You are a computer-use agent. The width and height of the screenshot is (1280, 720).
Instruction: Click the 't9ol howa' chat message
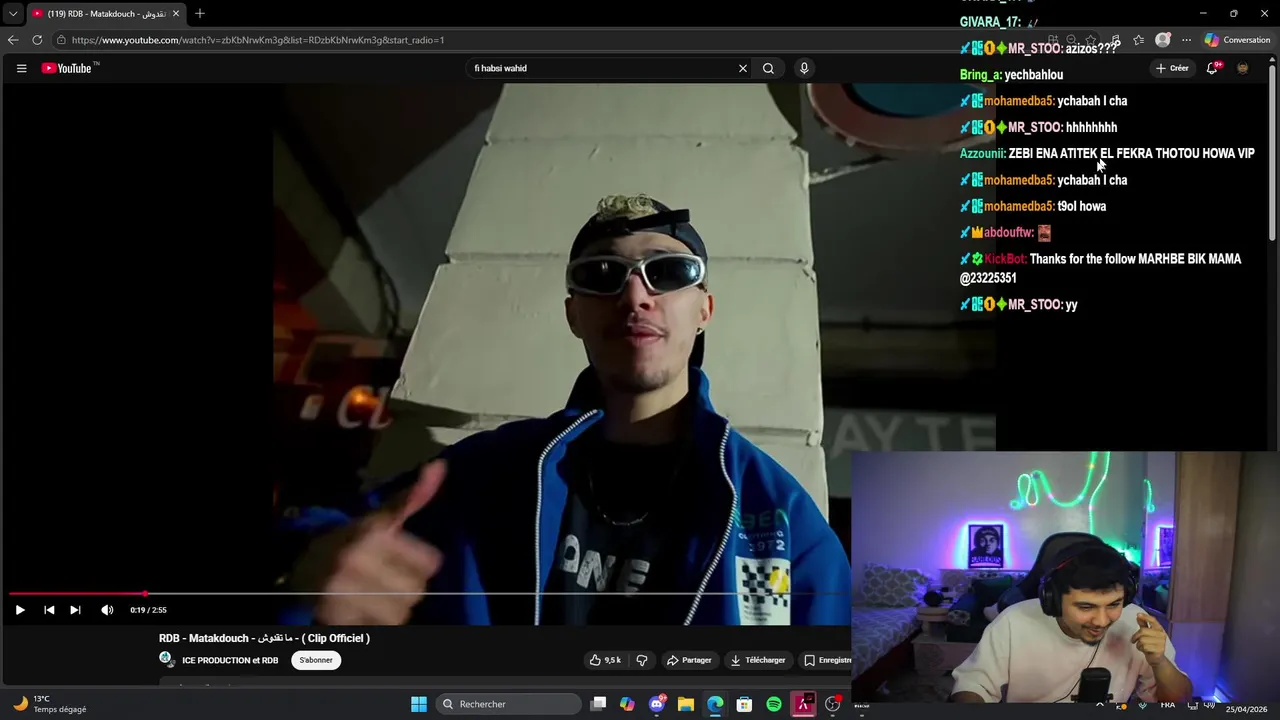point(1082,206)
